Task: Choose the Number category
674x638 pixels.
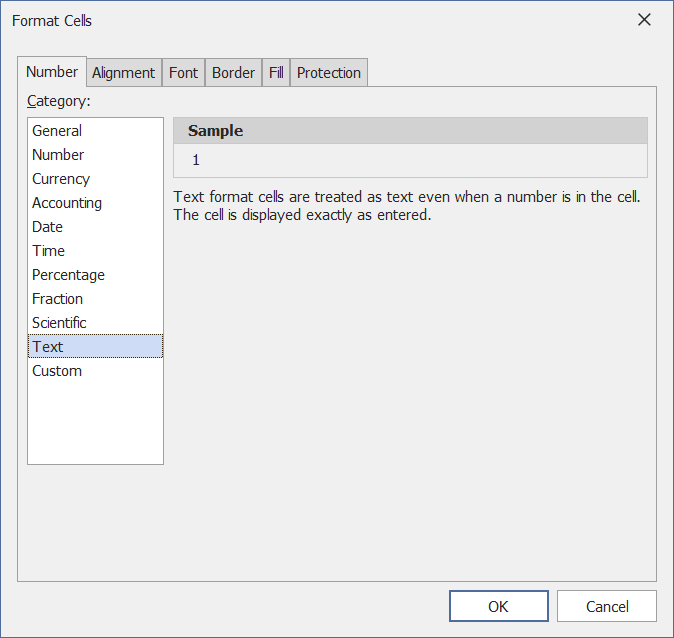Action: click(58, 155)
